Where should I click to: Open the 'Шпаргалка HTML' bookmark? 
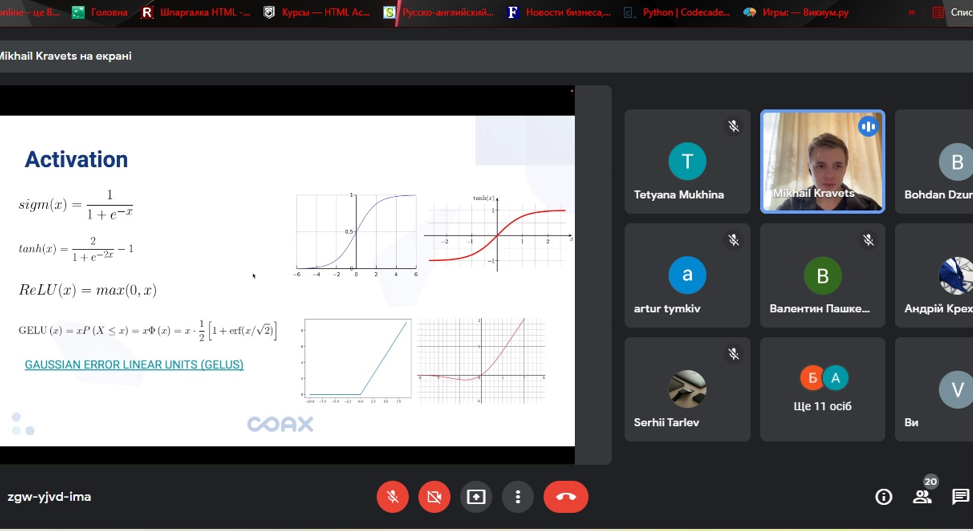196,13
